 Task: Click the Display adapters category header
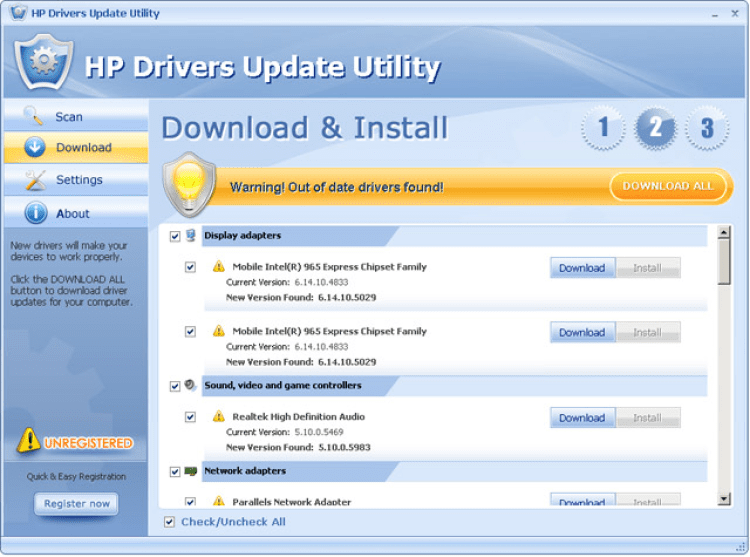[x=454, y=236]
